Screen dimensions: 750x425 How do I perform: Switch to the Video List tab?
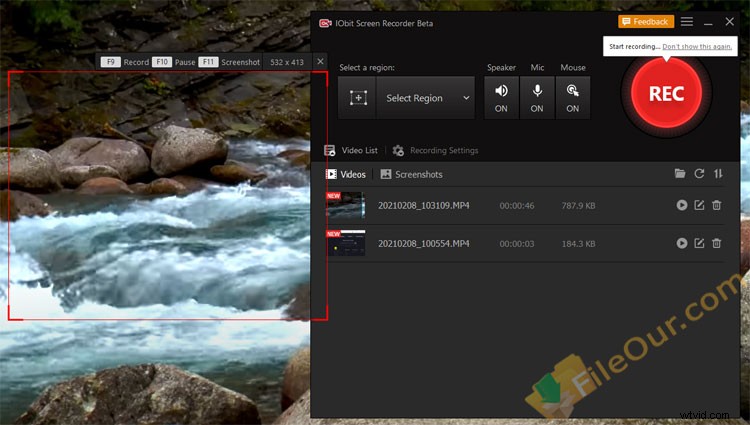pyautogui.click(x=351, y=151)
